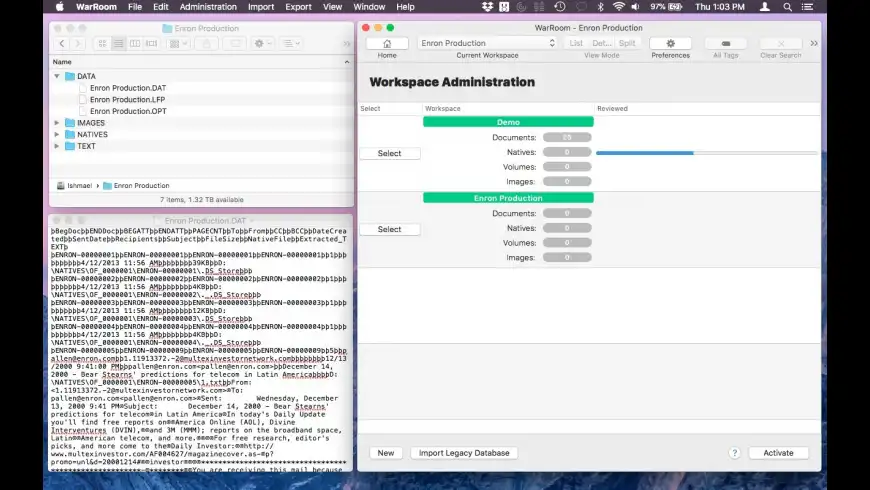
Task: Switch Finder to Cover Flow view
Action: pos(149,44)
